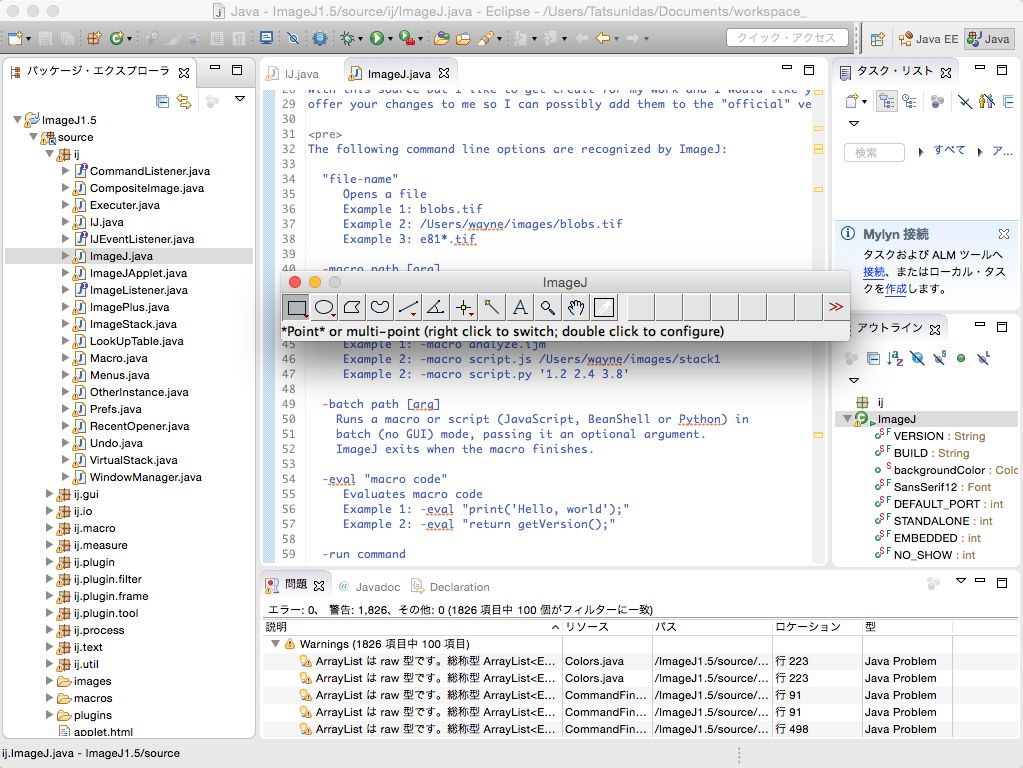
Task: Select the Oval selection tool in ImageJ
Action: point(325,307)
